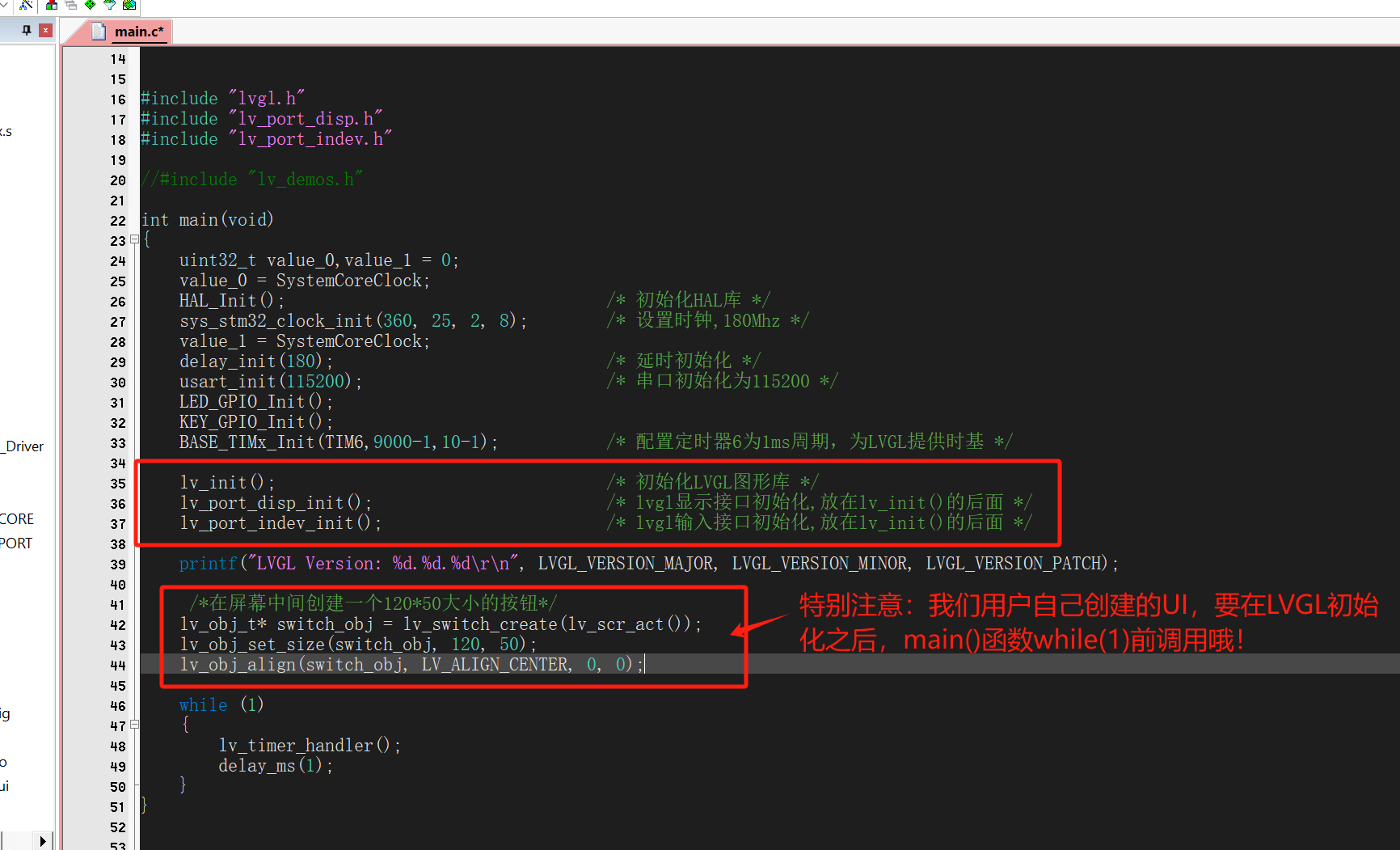
Task: Place cursor on commented lv_demos.h include
Action: [252, 180]
